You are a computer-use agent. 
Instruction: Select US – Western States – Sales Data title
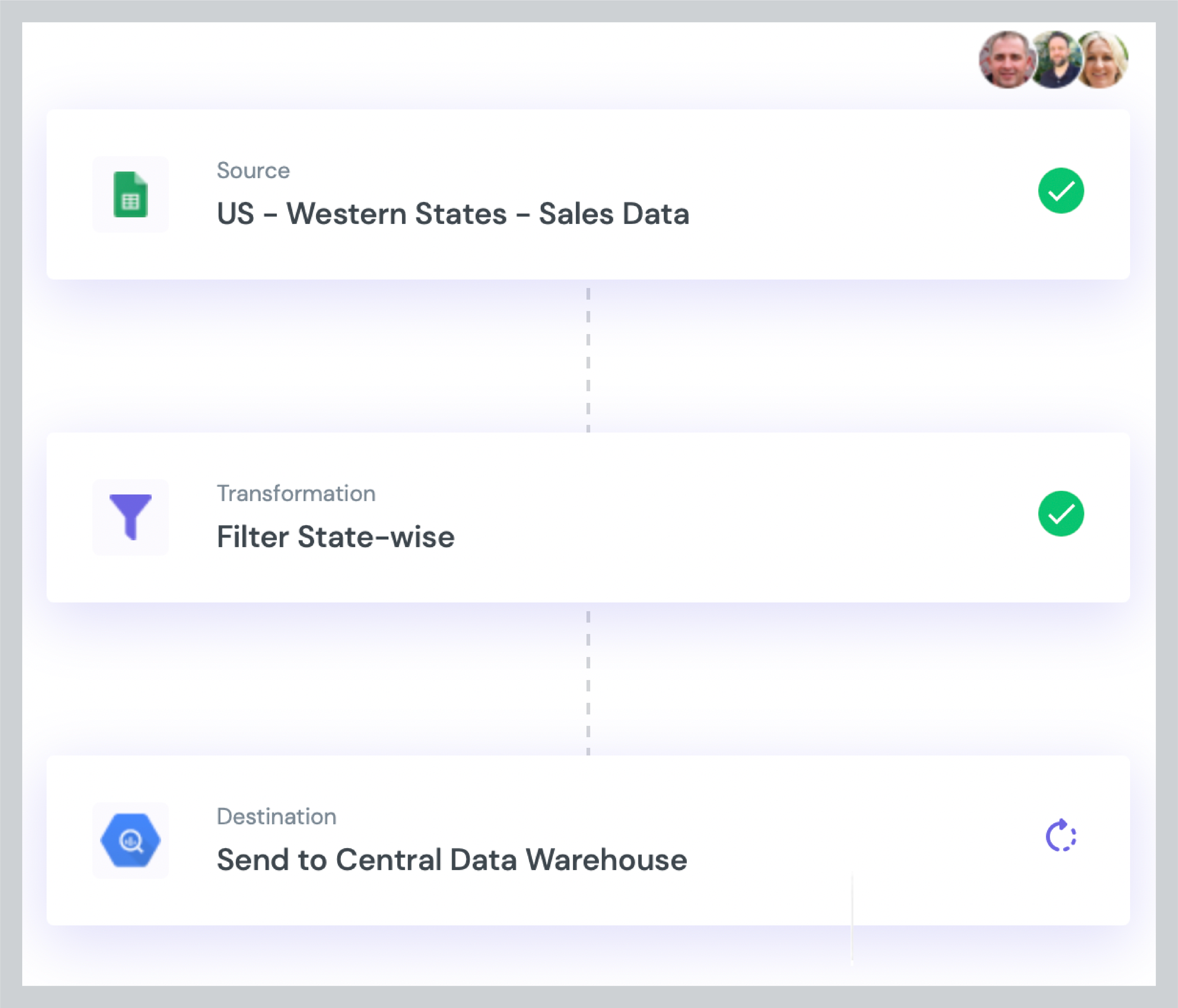click(x=453, y=214)
